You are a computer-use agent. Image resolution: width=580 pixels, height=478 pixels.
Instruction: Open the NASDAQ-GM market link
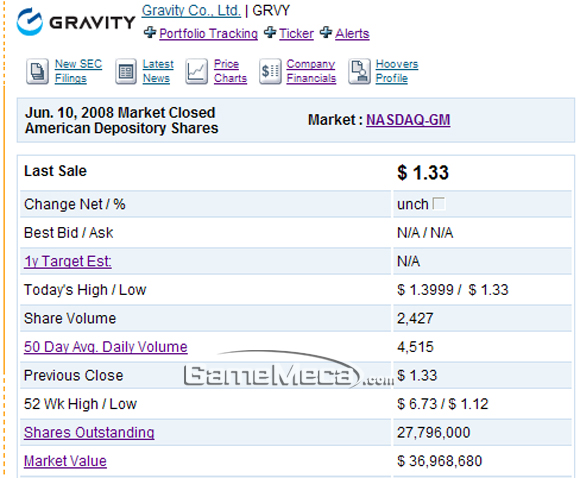click(x=408, y=120)
